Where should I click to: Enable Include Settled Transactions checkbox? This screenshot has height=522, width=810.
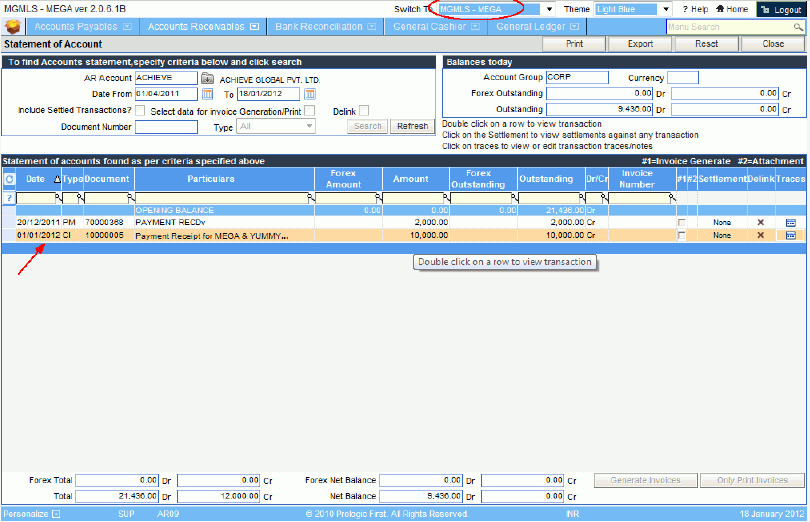point(140,110)
